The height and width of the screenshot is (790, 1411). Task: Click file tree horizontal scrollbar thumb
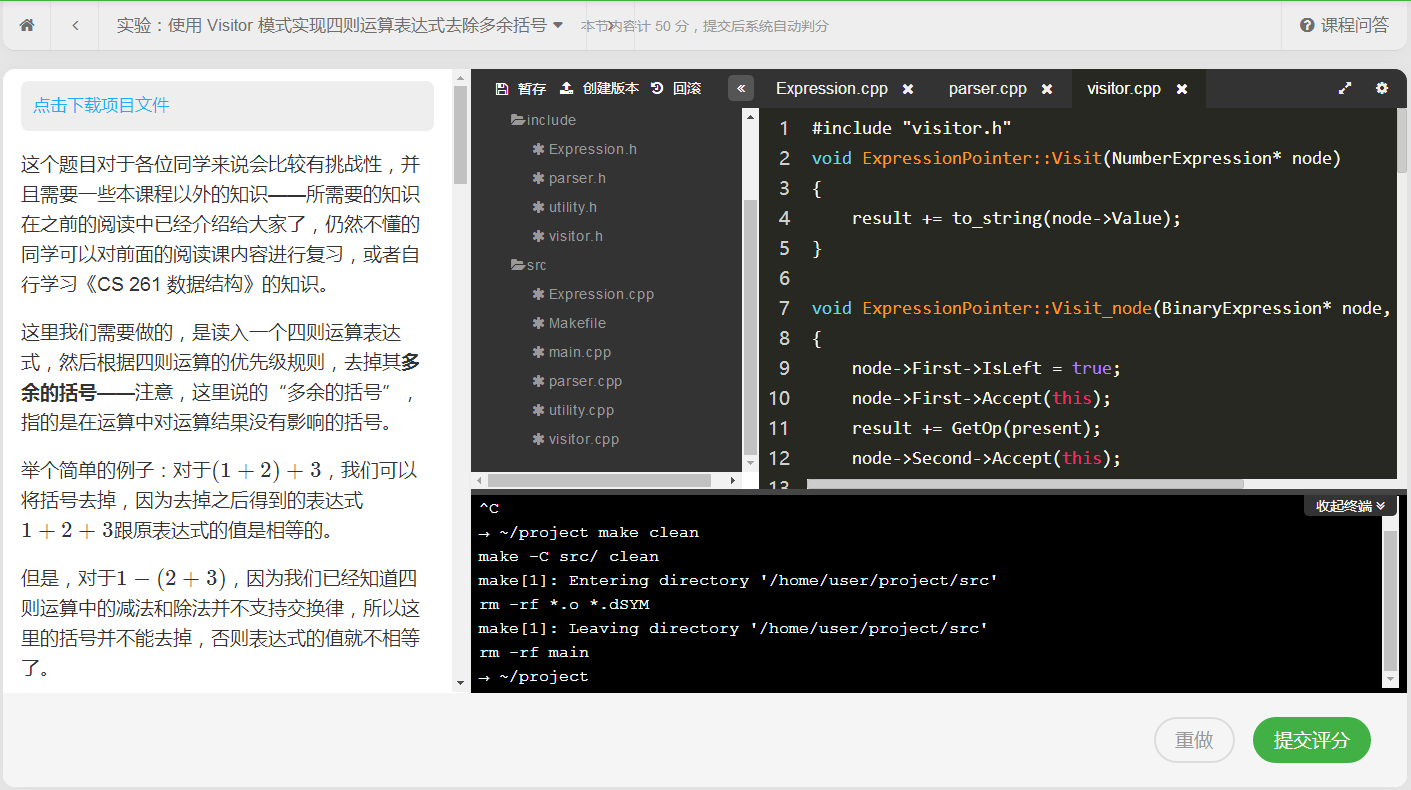click(598, 480)
